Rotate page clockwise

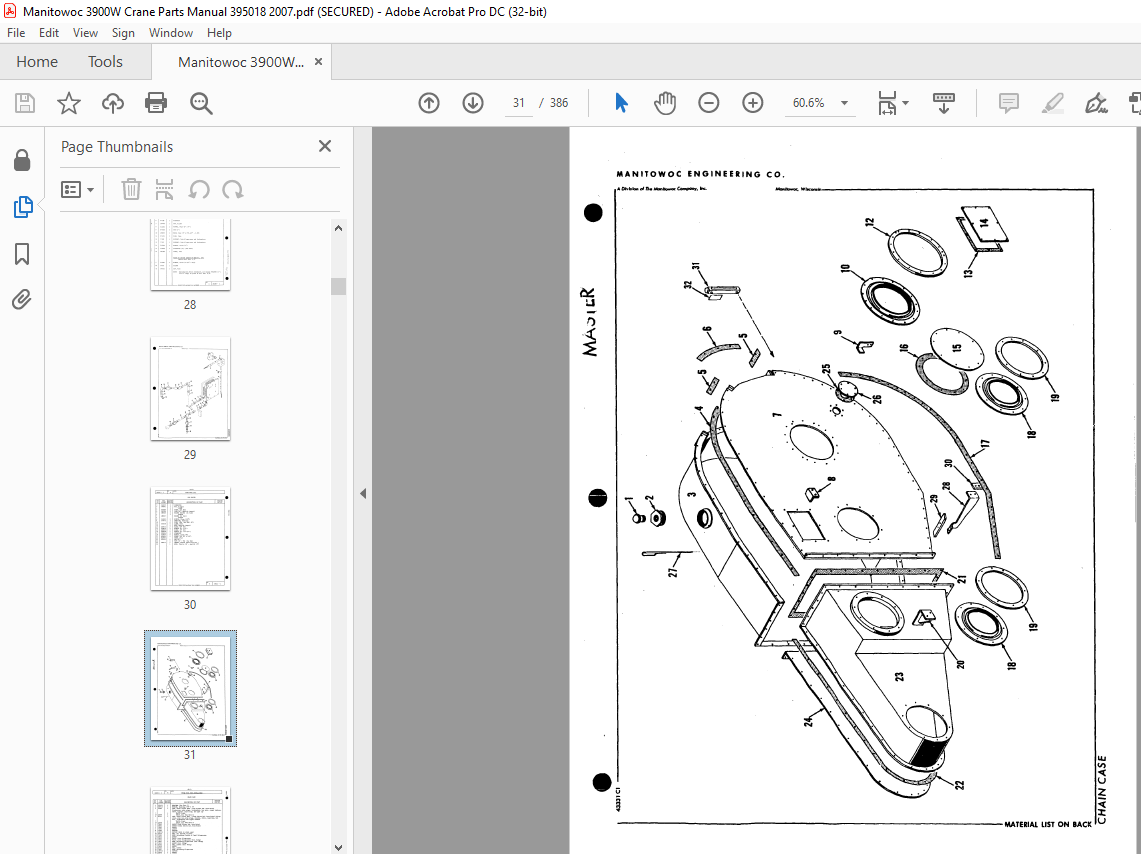pos(233,190)
